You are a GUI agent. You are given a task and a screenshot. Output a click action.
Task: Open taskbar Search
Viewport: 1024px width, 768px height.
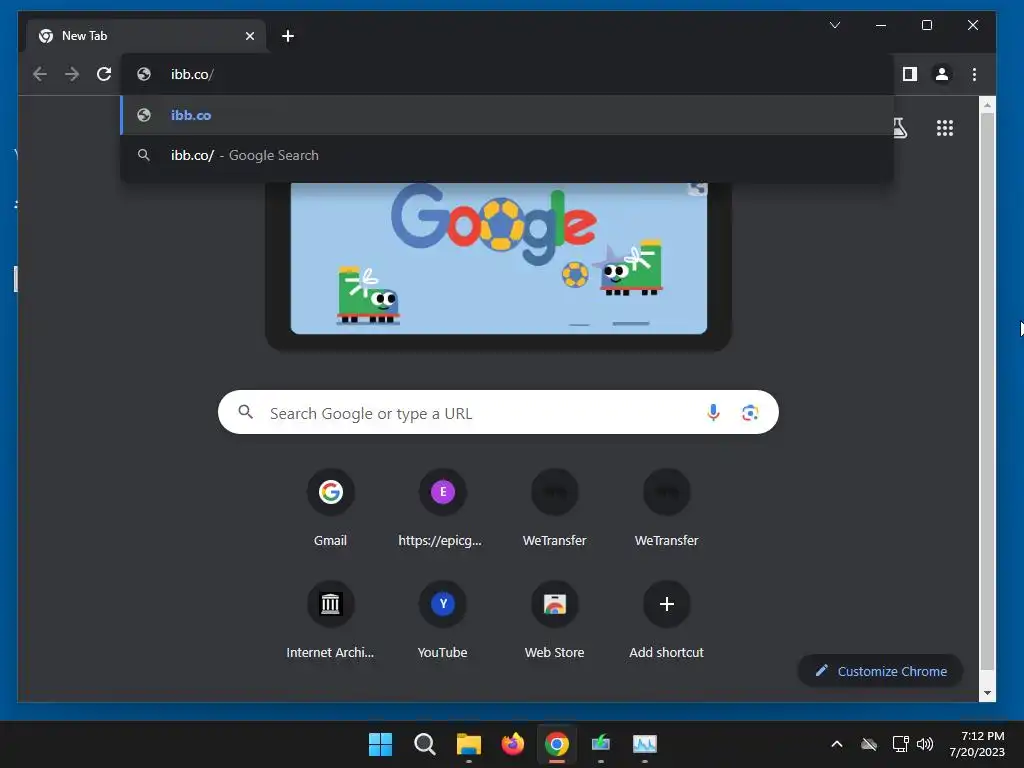(424, 744)
